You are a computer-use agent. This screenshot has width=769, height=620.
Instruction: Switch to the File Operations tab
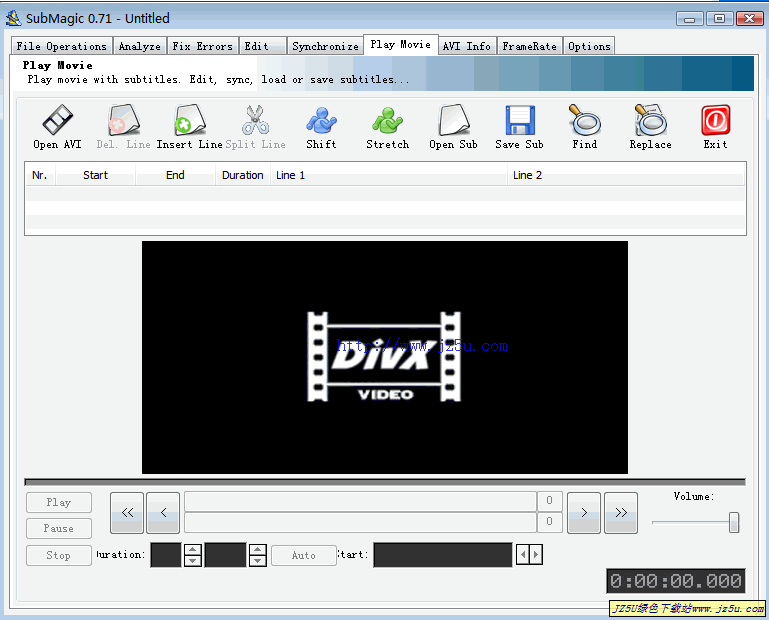tap(62, 46)
